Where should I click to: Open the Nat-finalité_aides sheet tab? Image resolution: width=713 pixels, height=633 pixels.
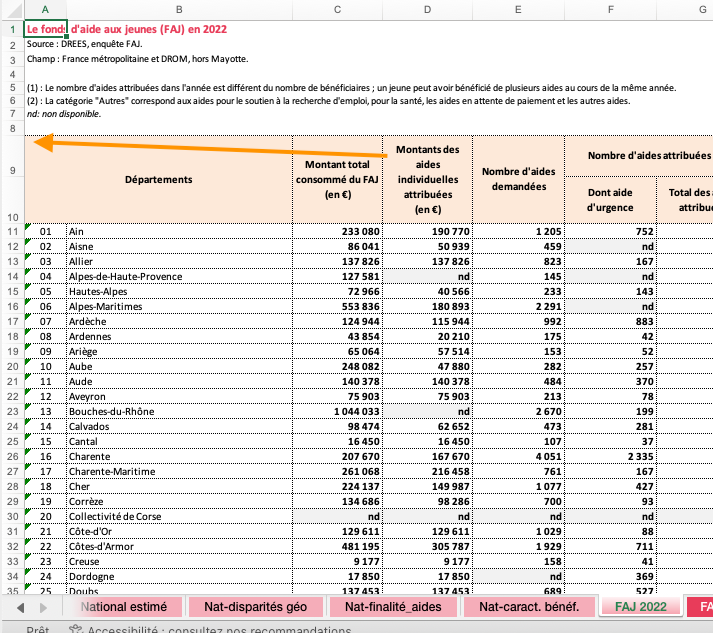tap(393, 606)
